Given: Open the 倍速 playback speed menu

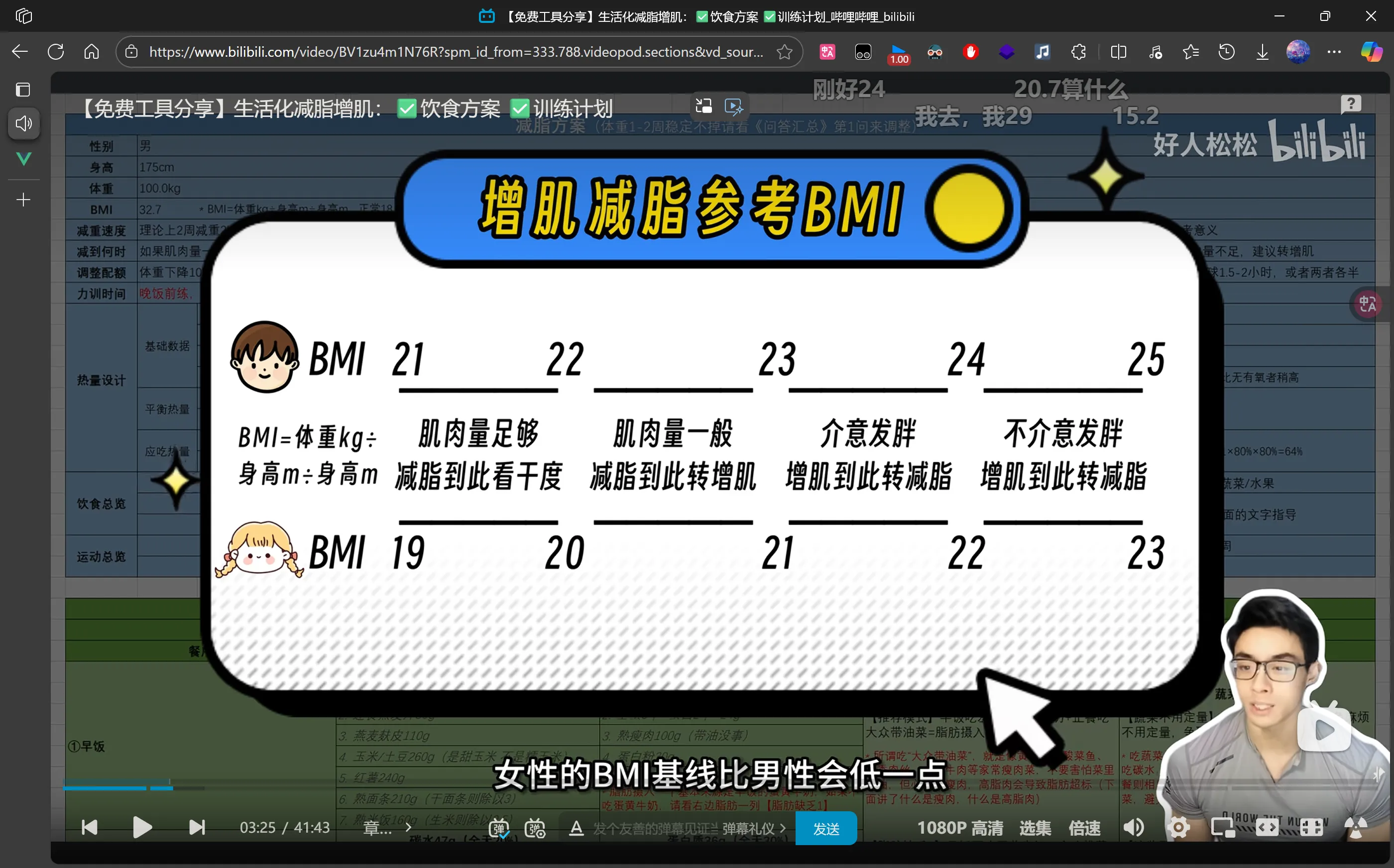Looking at the screenshot, I should point(1084,828).
